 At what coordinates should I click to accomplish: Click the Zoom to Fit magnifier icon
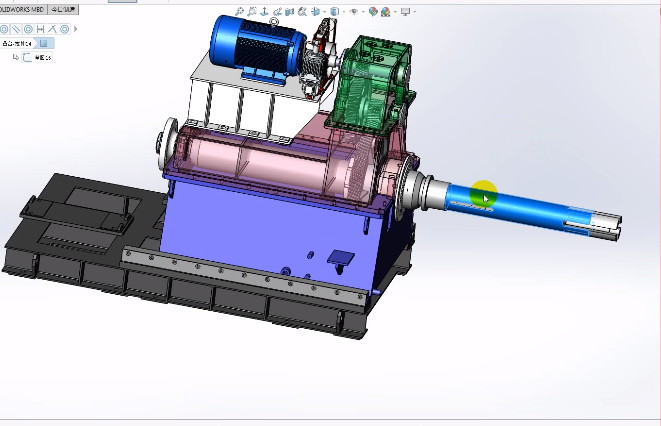239,12
